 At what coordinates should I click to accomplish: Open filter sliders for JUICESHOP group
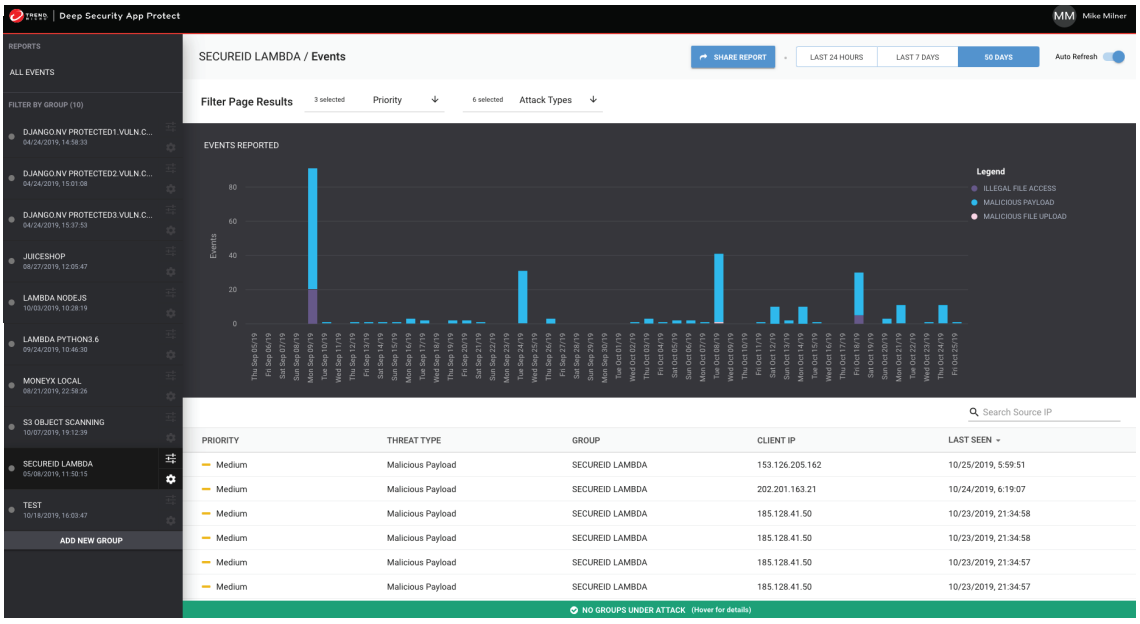coord(171,251)
